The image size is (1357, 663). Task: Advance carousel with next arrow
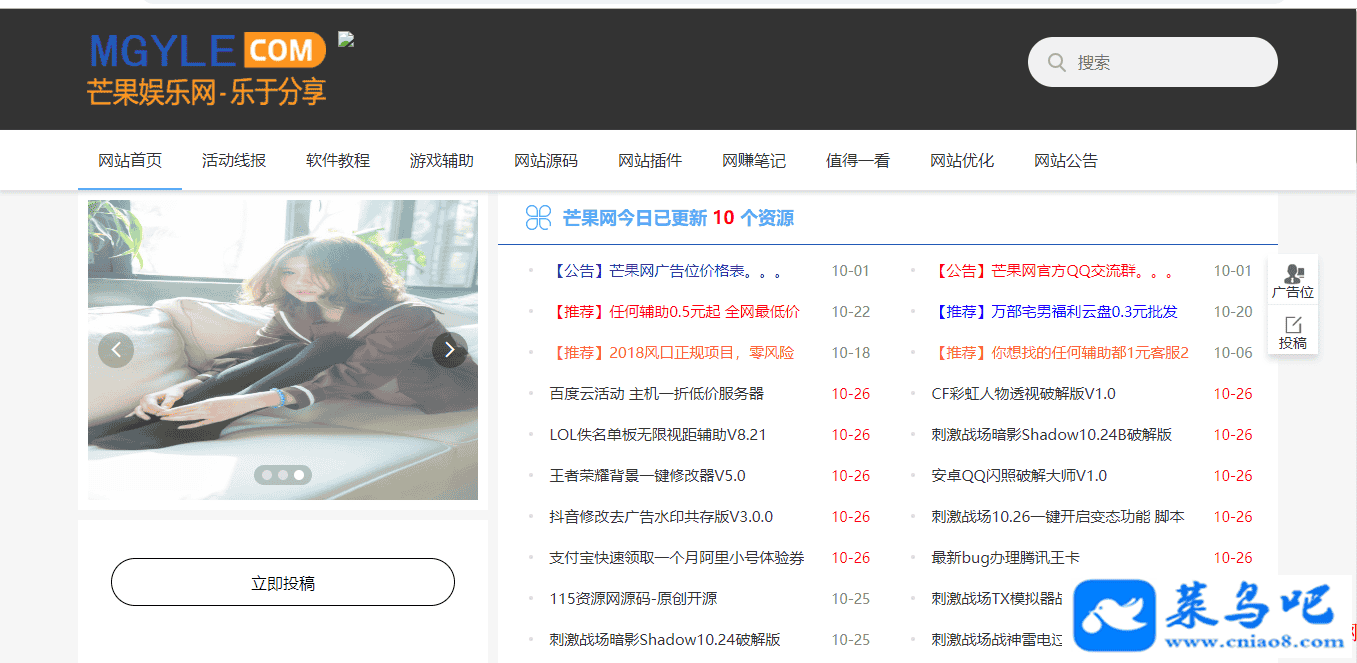click(450, 349)
